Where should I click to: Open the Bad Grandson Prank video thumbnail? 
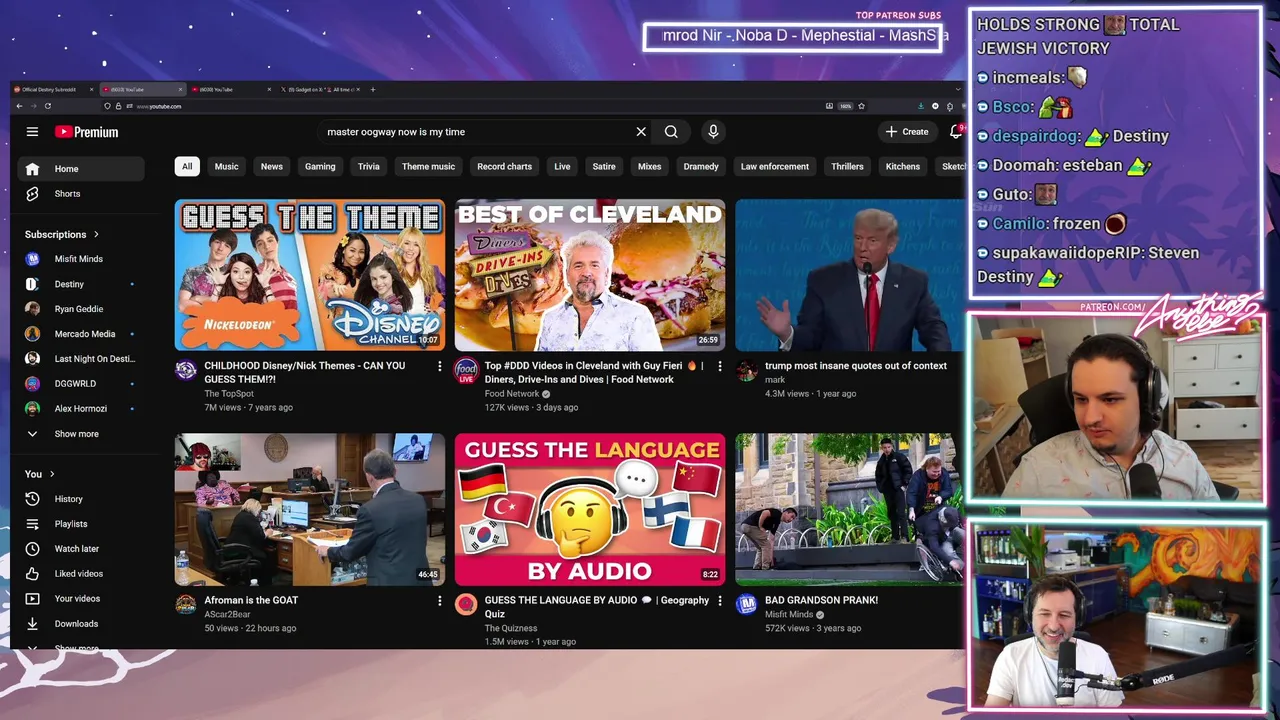pyautogui.click(x=850, y=509)
